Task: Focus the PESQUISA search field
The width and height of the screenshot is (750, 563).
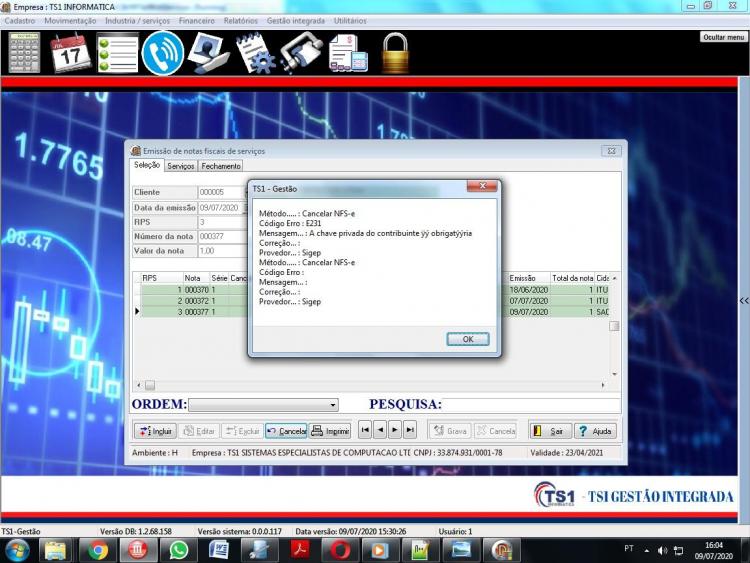Action: 531,405
